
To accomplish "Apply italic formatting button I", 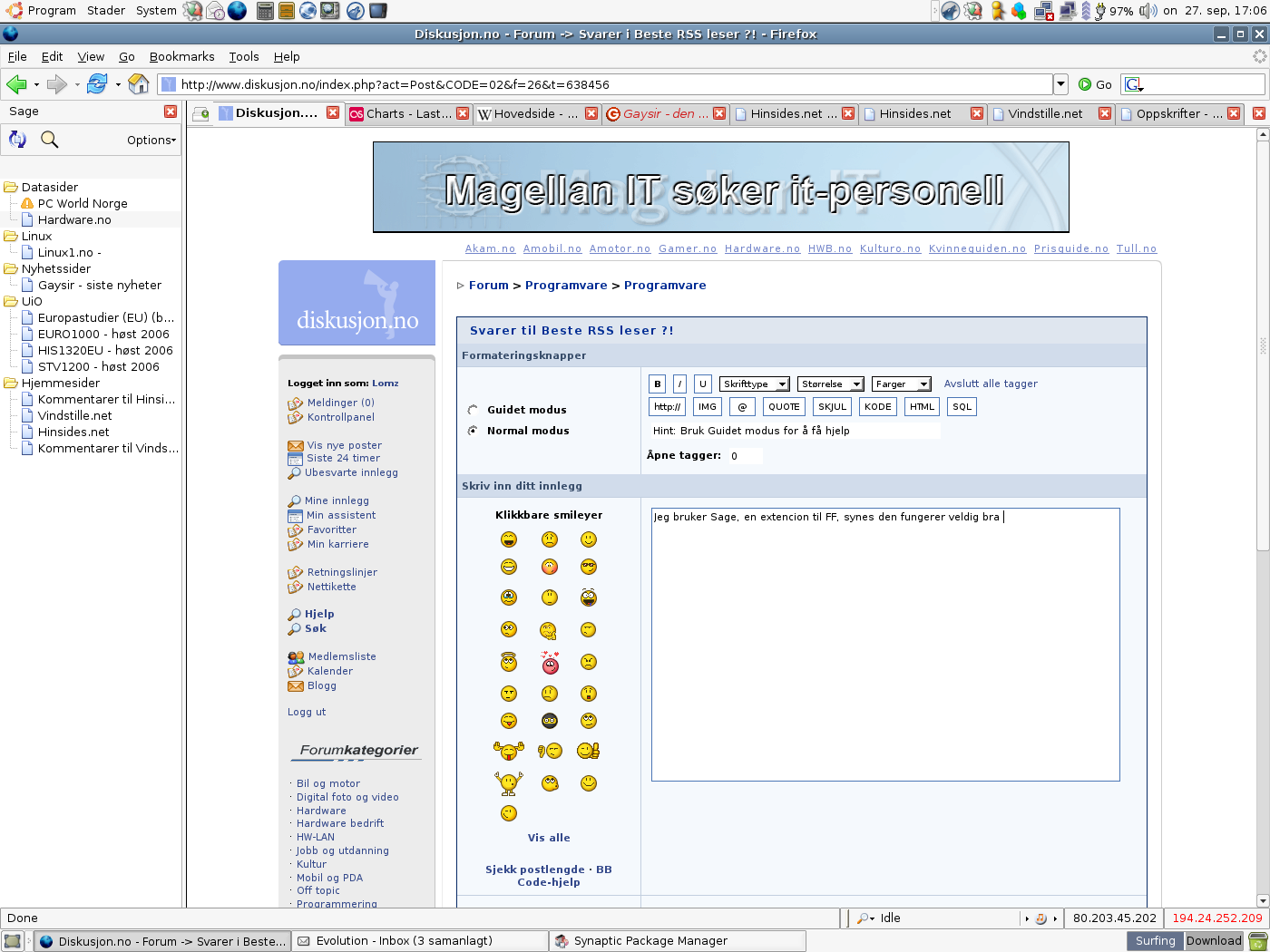I will pos(679,384).
